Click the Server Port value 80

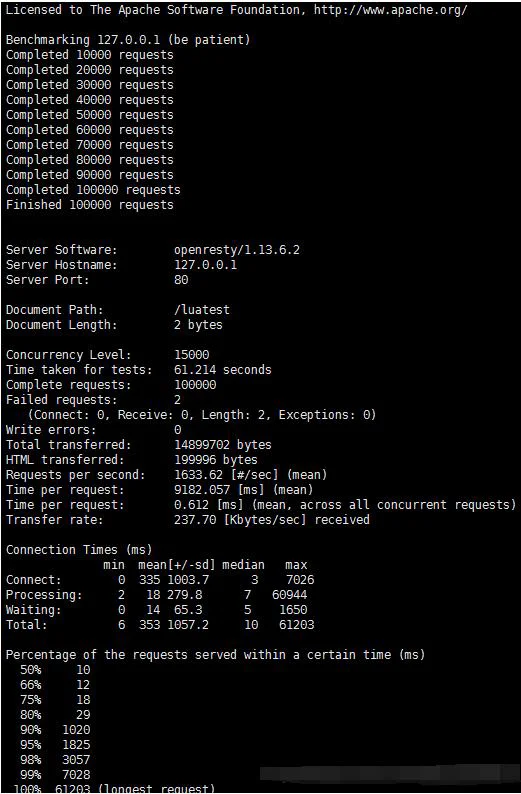click(181, 280)
